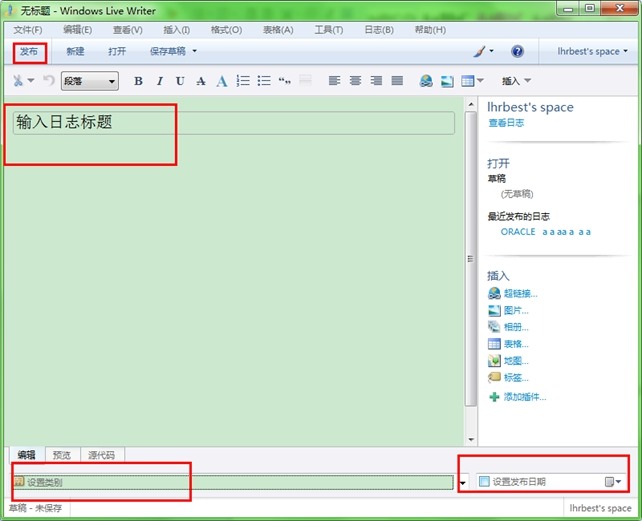Click the editor scrollbar down arrow
This screenshot has height=521, width=642.
pyautogui.click(x=471, y=439)
